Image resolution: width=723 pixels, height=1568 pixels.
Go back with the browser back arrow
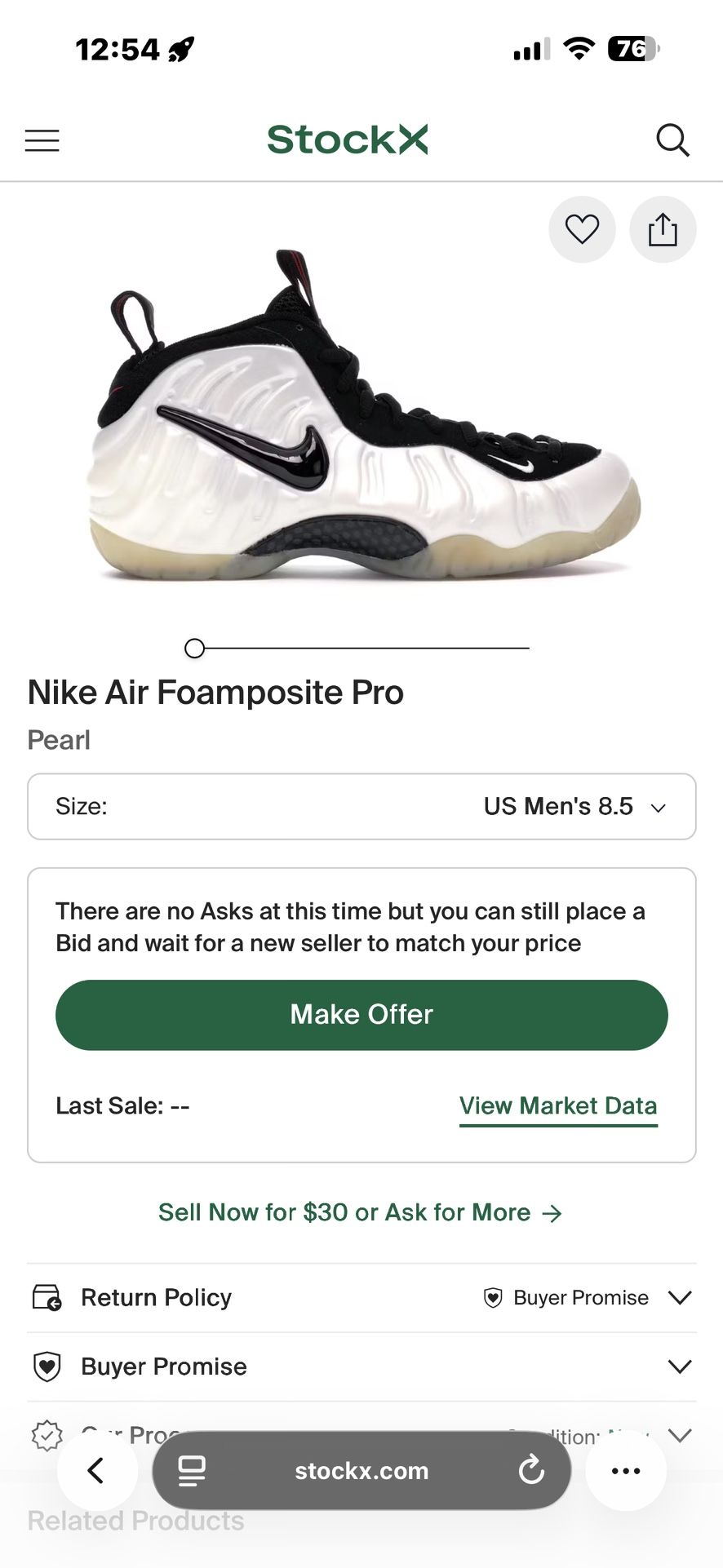96,1471
